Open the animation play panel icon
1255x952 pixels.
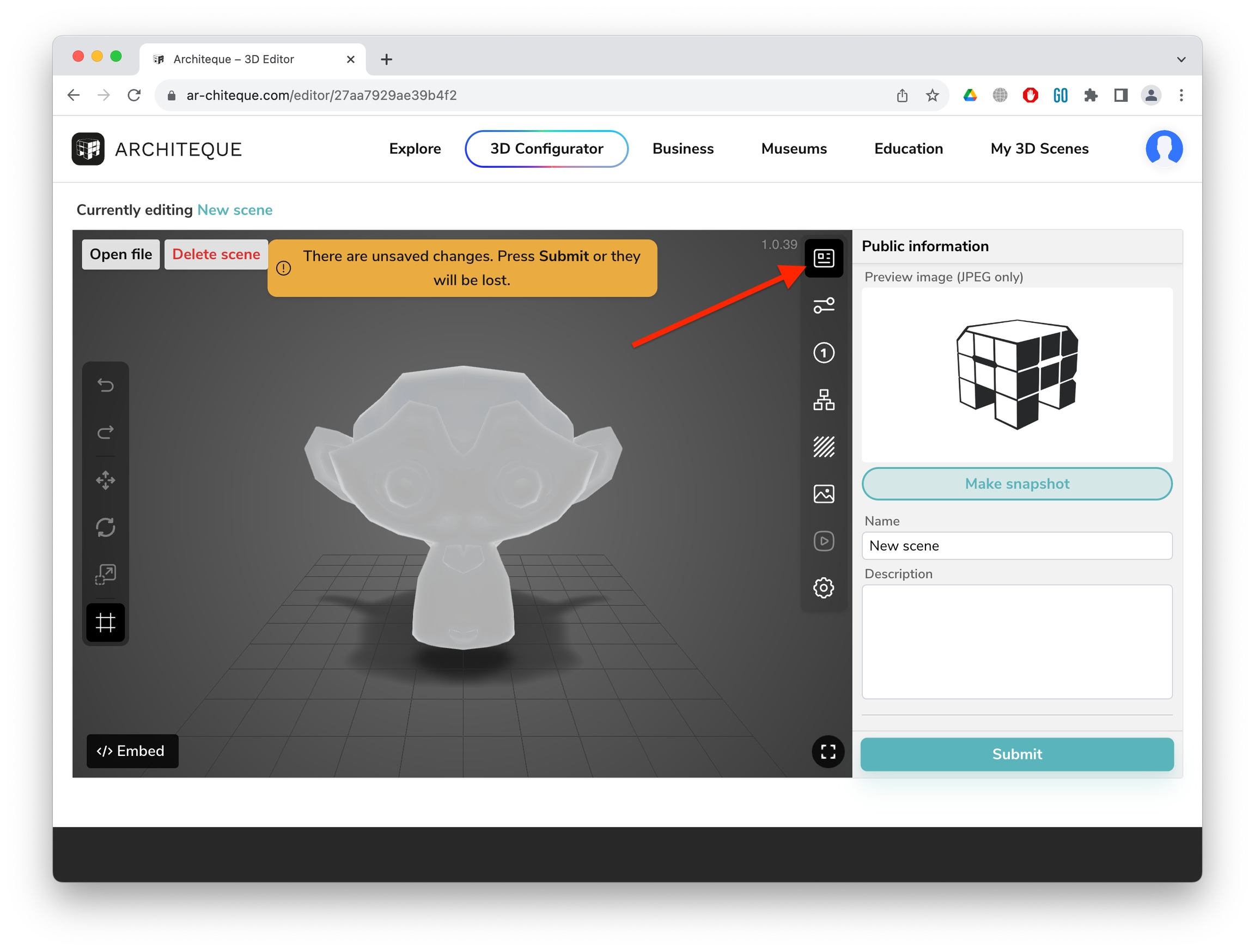point(823,541)
